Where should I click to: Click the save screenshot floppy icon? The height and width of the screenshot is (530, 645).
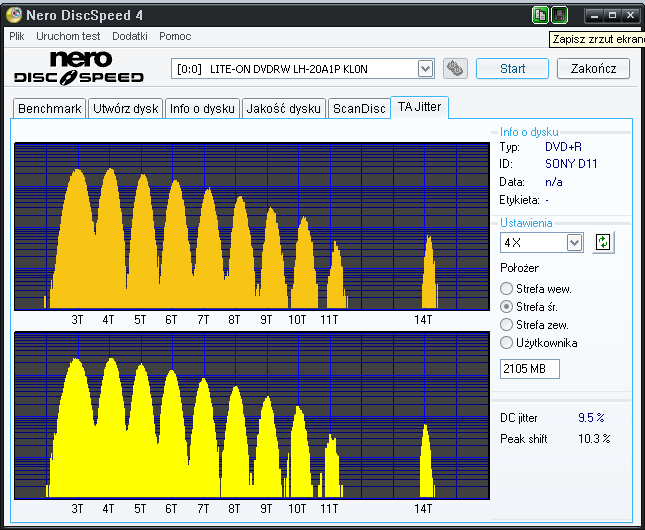559,15
